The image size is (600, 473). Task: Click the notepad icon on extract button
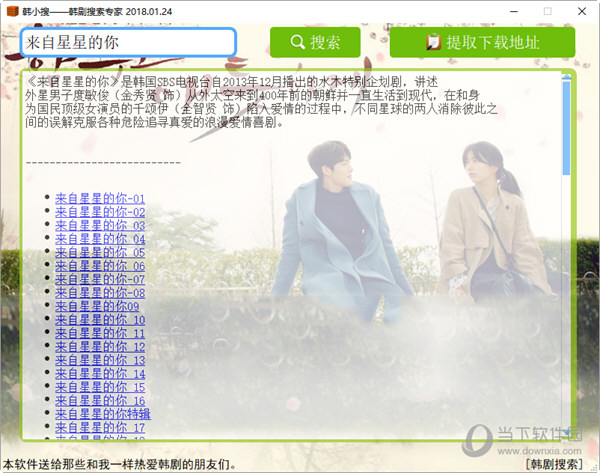pos(434,42)
